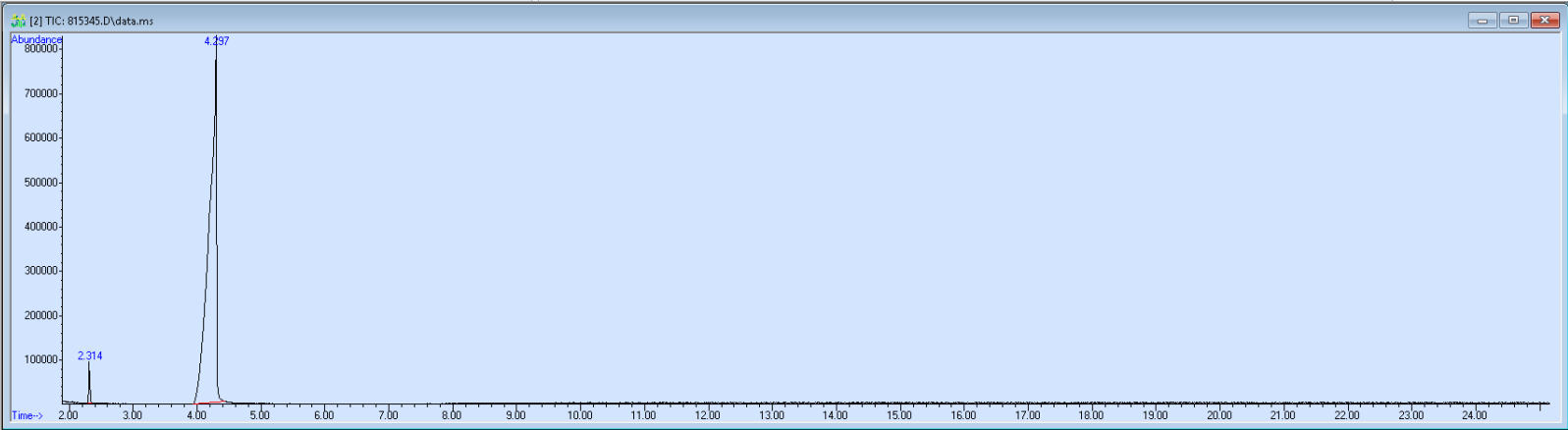Viewport: 1568px width, 430px height.
Task: Click the 400000 abundance tick label
Action: [41, 227]
